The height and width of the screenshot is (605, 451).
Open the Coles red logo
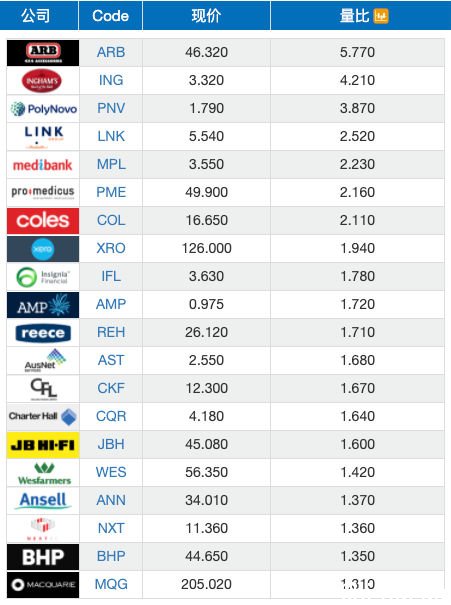[43, 221]
